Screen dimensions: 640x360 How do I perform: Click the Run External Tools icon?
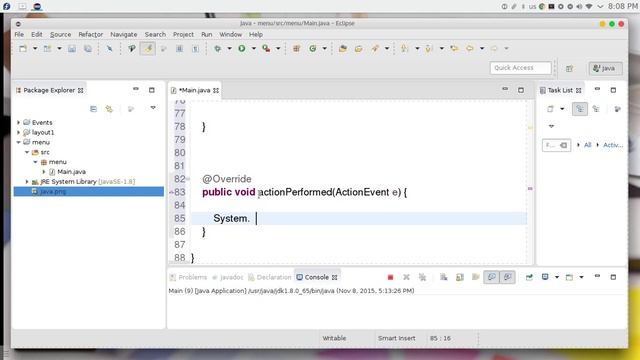266,49
